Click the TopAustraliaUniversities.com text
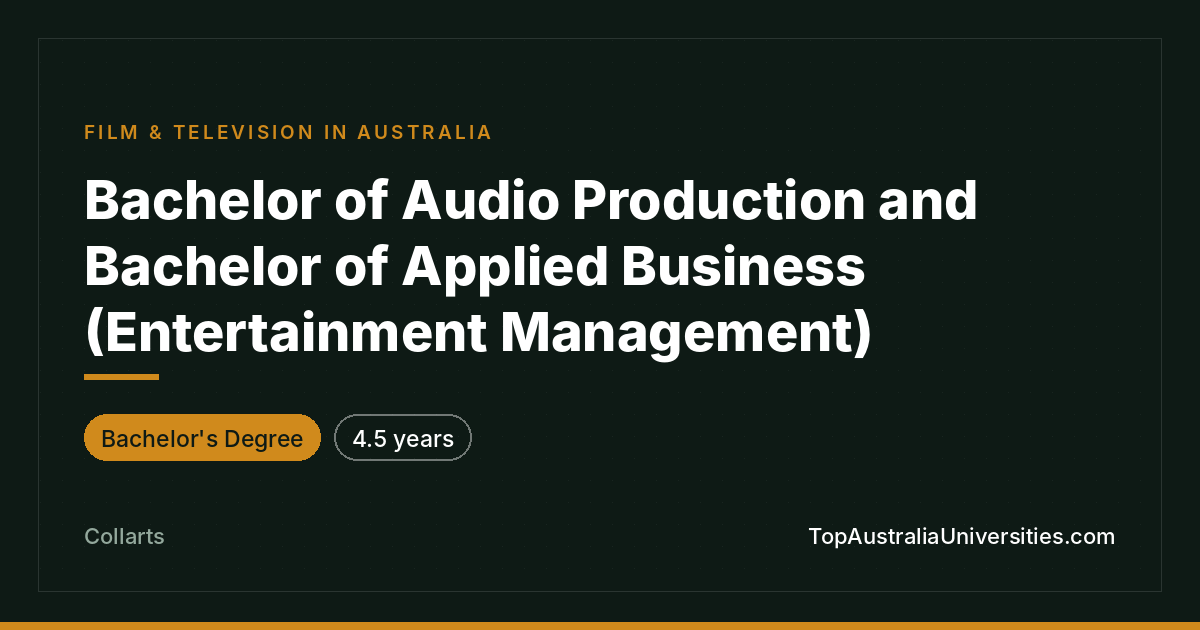Screen dimensions: 1200x630 961,537
